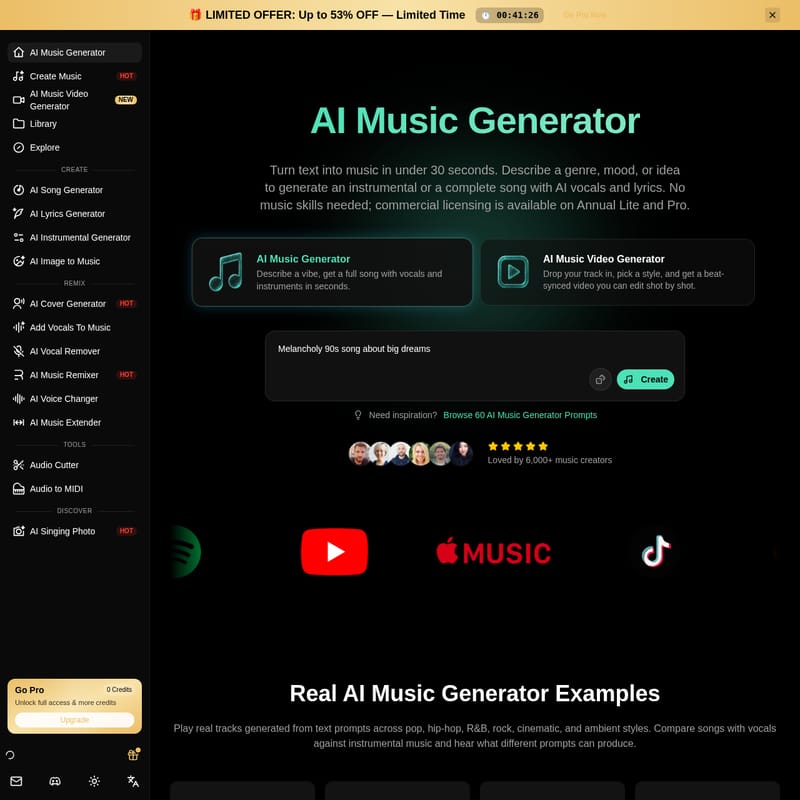Open the AI Image to Music item
Viewport: 800px width, 800px height.
pos(74,261)
